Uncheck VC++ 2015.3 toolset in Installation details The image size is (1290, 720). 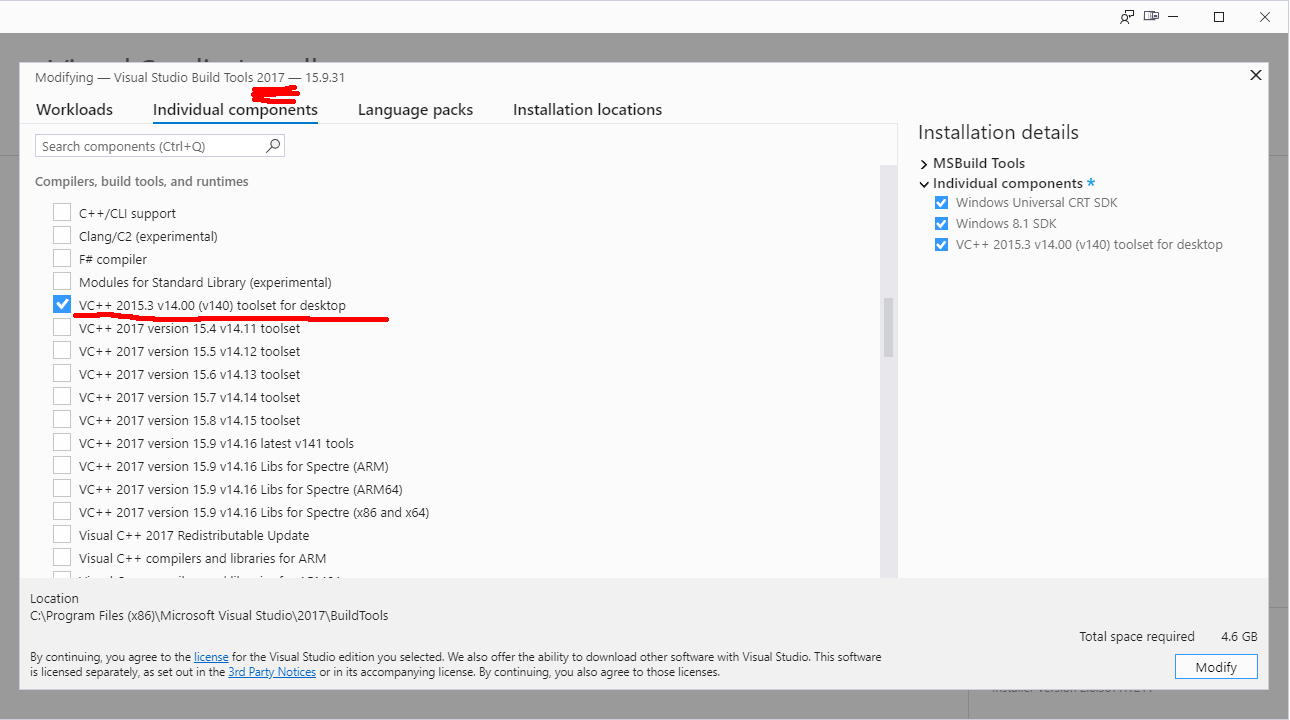pos(941,245)
